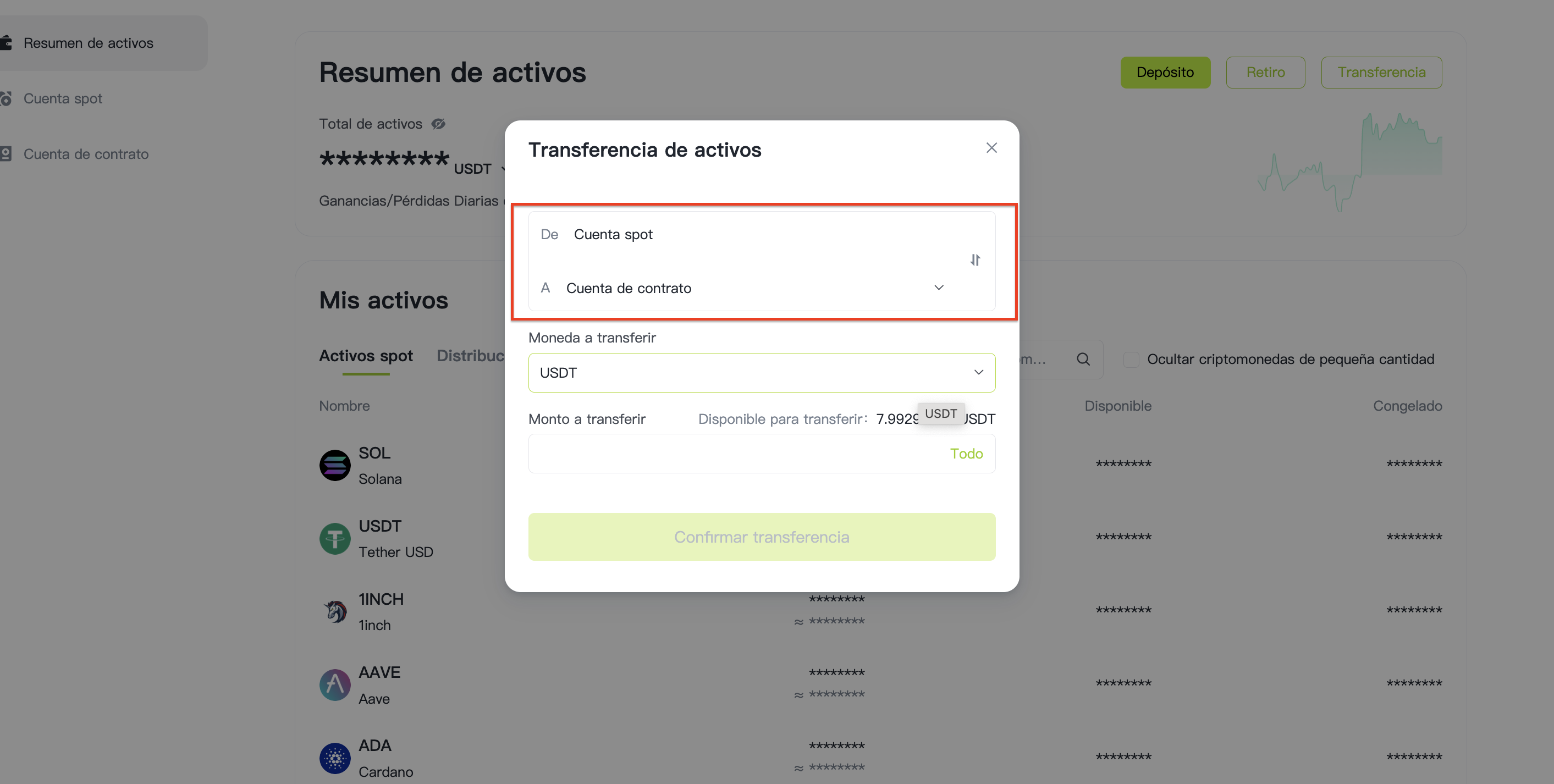Click the AAVE asset name
This screenshot has height=784, width=1554.
tap(379, 672)
